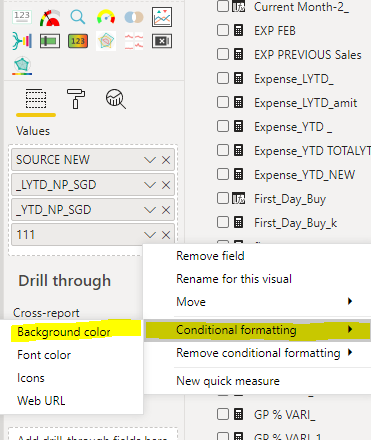
Task: Expand the Move submenu arrow
Action: point(350,301)
